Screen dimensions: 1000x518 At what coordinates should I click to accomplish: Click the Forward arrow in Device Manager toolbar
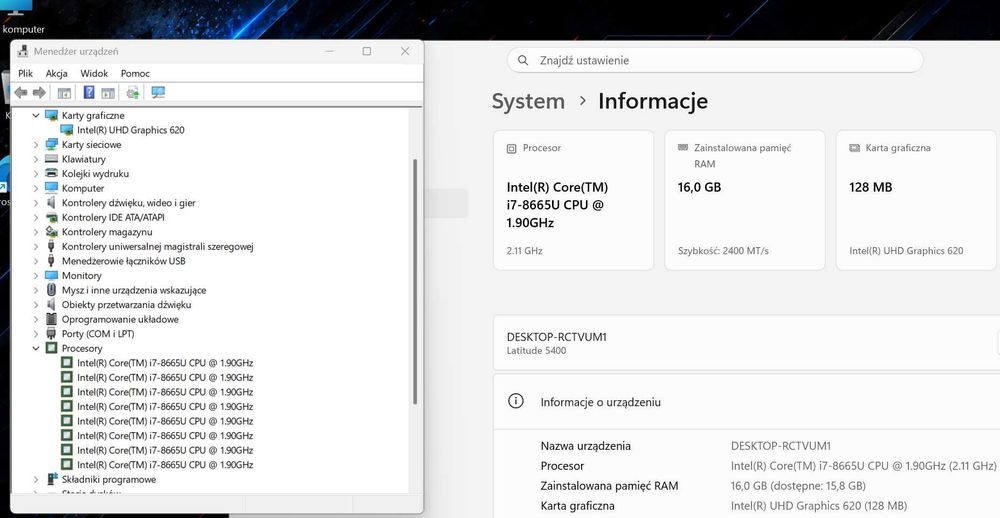tap(39, 92)
